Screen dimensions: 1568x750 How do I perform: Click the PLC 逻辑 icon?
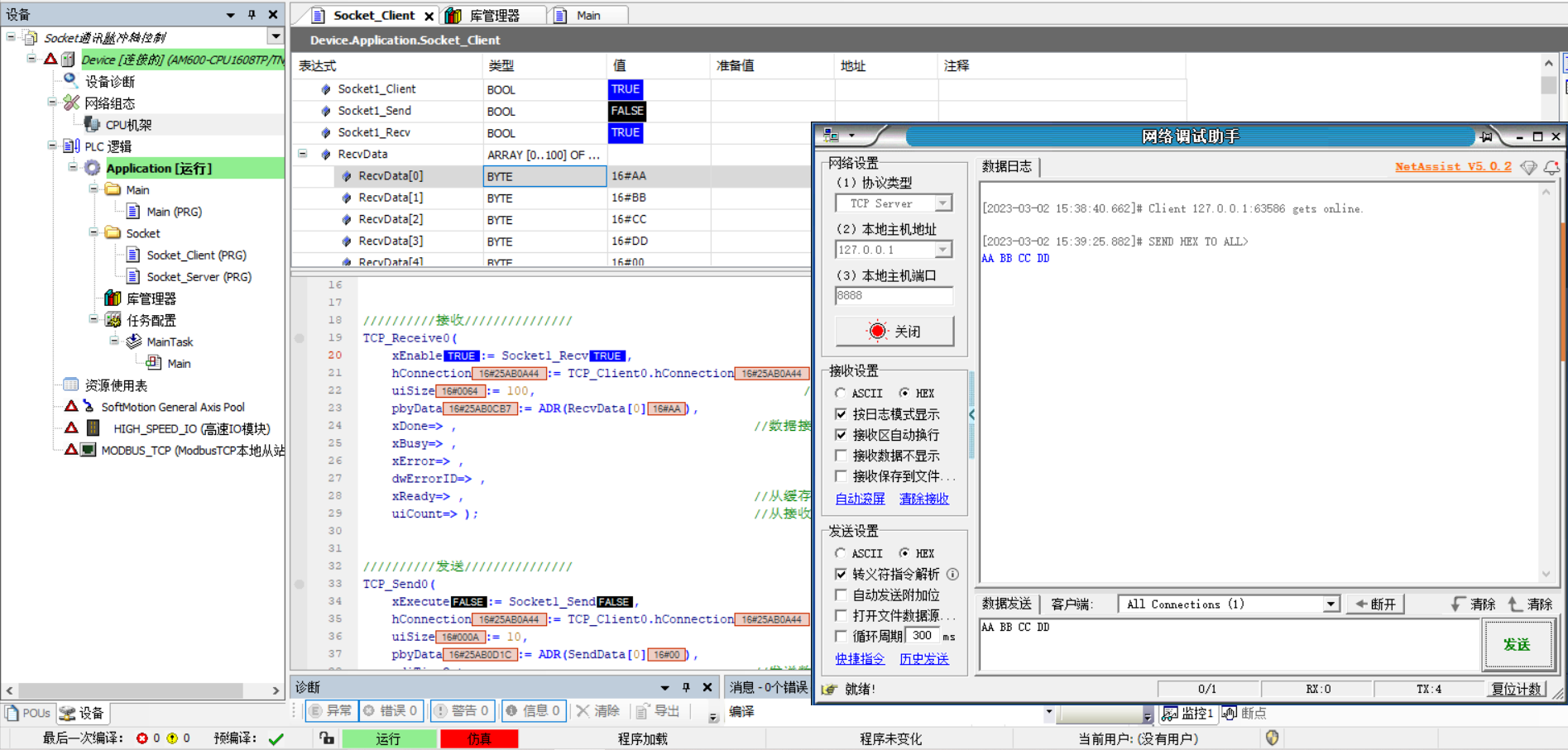click(x=72, y=146)
